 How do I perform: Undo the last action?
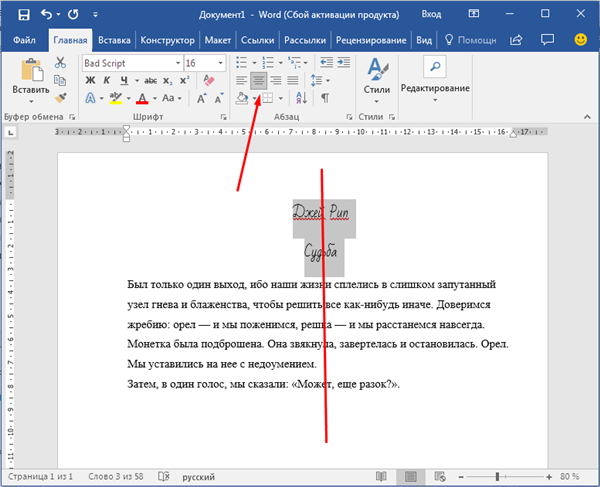[46, 15]
